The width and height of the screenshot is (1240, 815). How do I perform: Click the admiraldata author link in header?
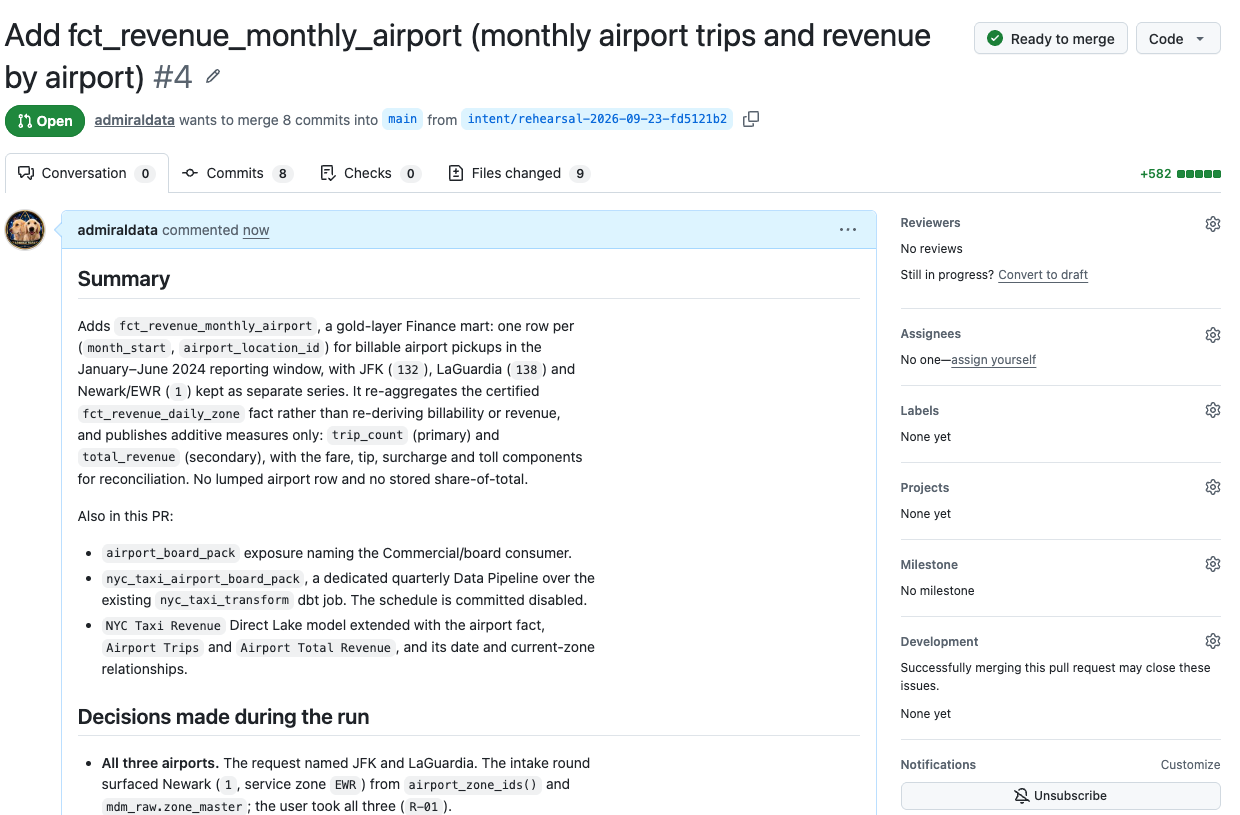point(134,120)
